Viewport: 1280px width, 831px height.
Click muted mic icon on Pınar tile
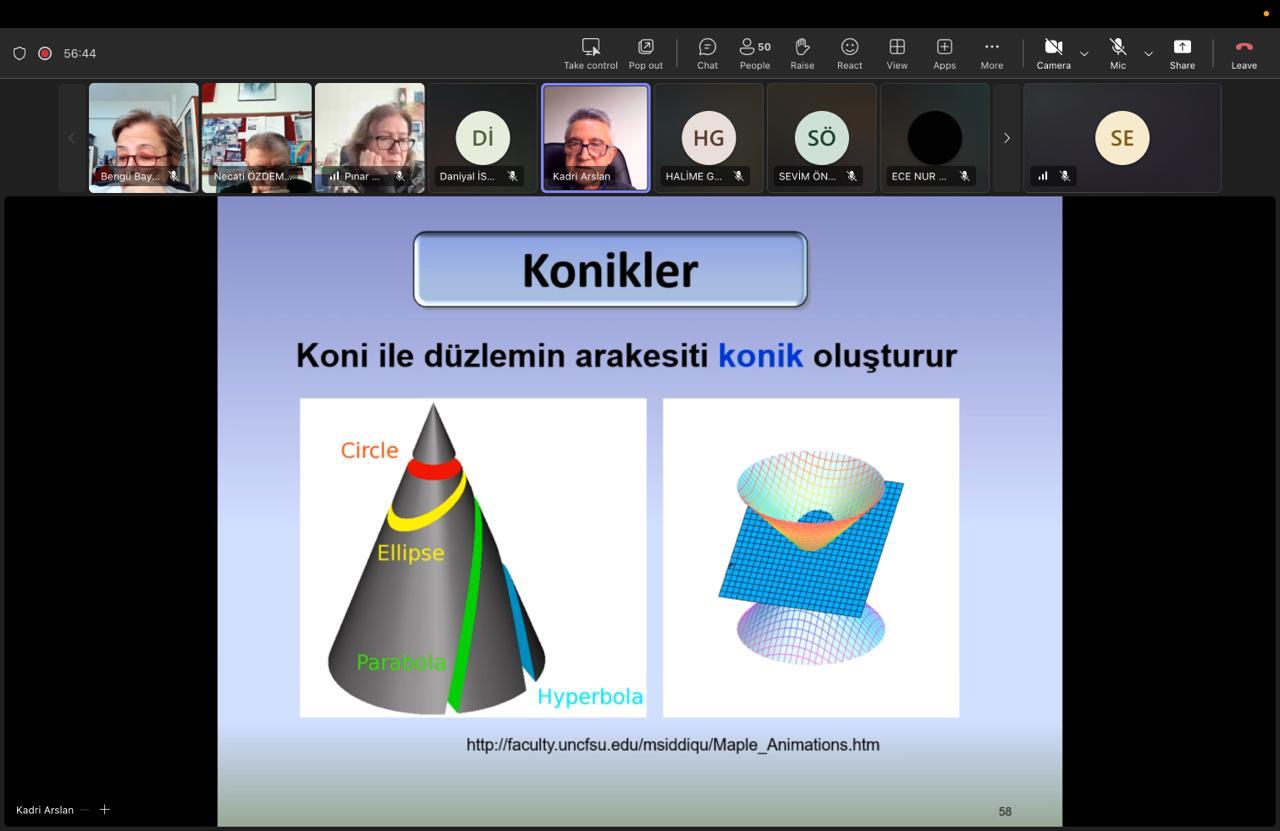coord(399,176)
